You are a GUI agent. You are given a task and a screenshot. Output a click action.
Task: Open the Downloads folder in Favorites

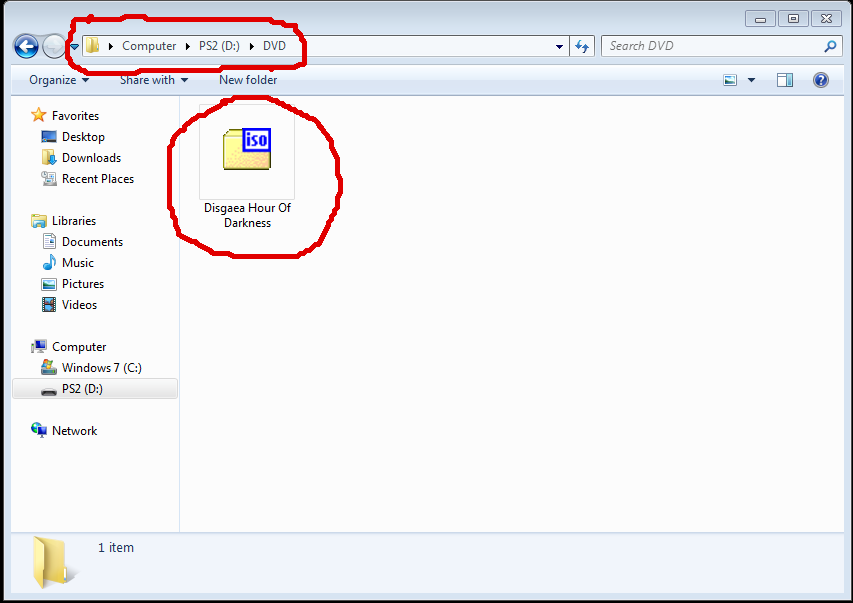tap(90, 158)
